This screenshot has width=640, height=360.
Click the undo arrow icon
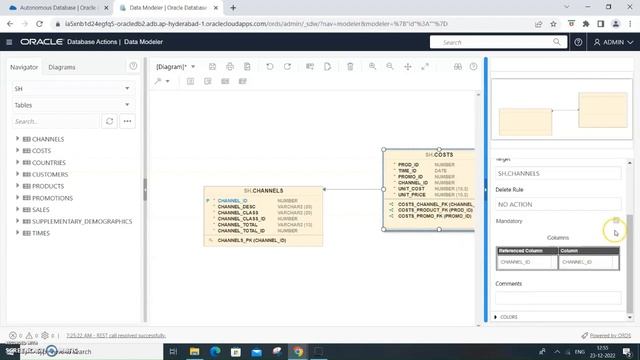tap(270, 67)
